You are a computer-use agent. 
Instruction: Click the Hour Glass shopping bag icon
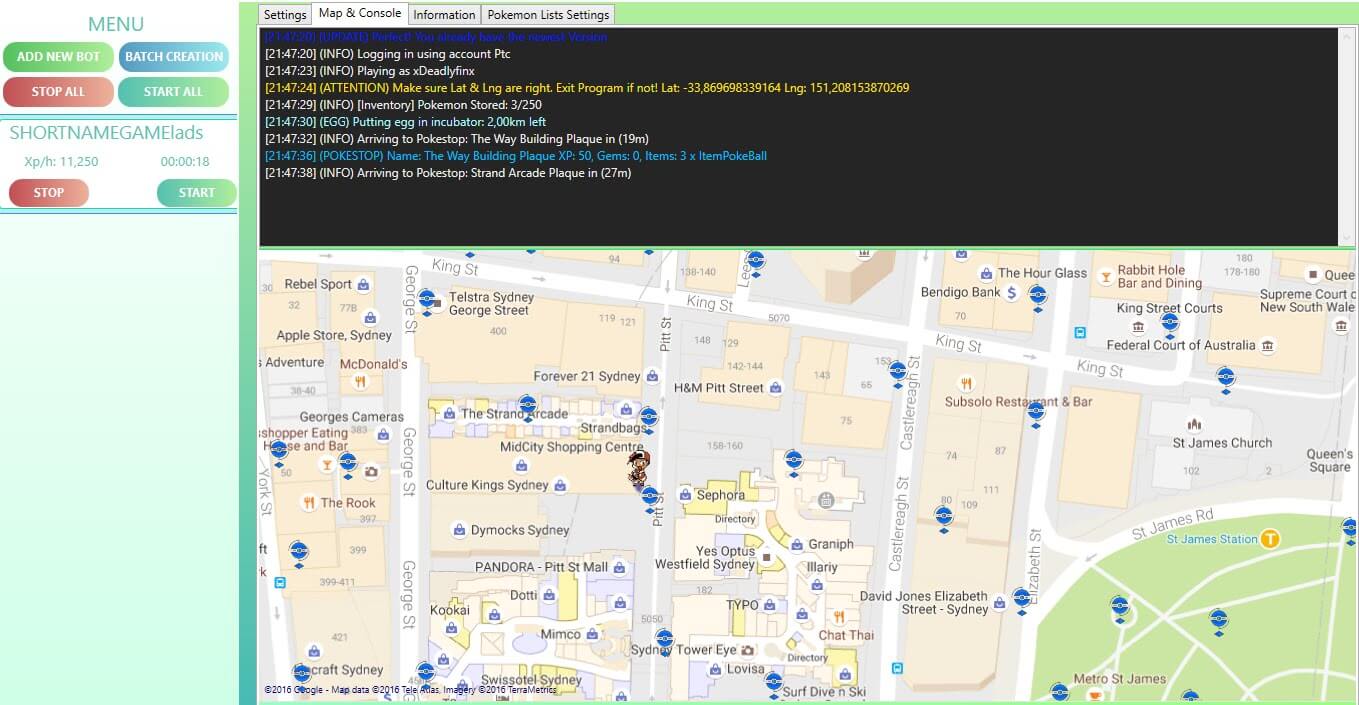(x=986, y=273)
